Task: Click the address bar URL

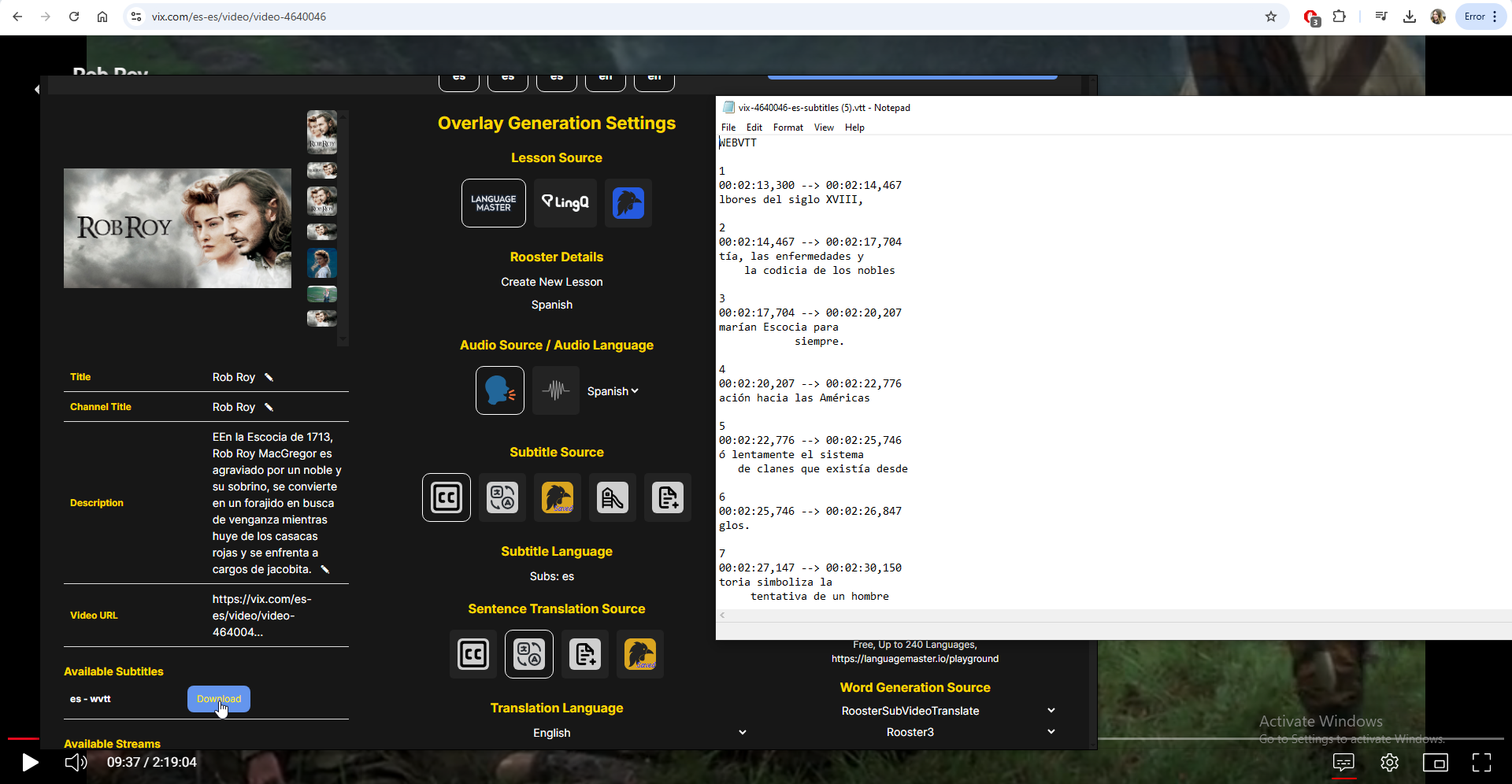Action: coord(239,17)
